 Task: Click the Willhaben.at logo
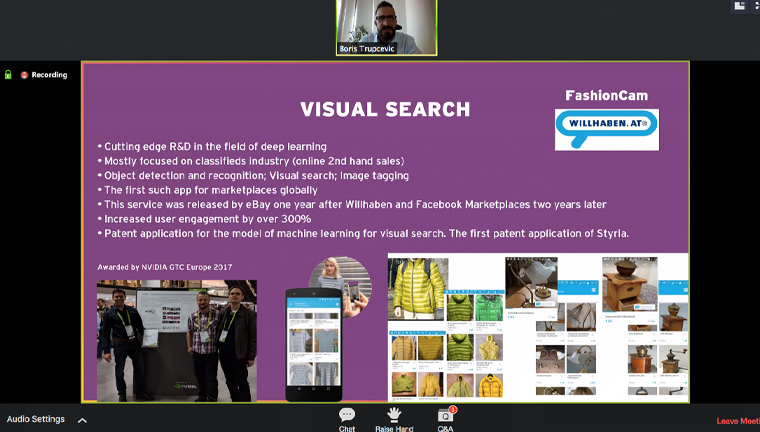point(607,129)
